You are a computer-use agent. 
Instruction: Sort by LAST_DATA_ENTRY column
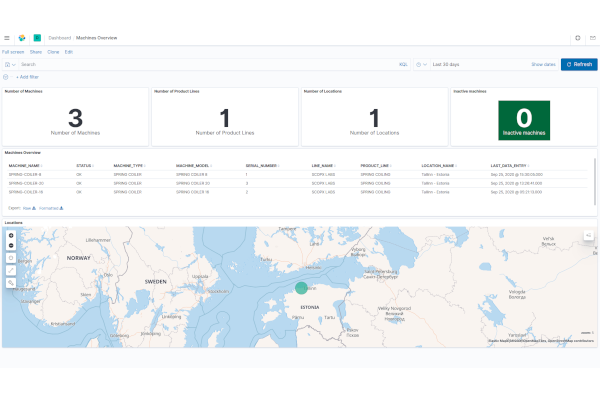tap(510, 166)
